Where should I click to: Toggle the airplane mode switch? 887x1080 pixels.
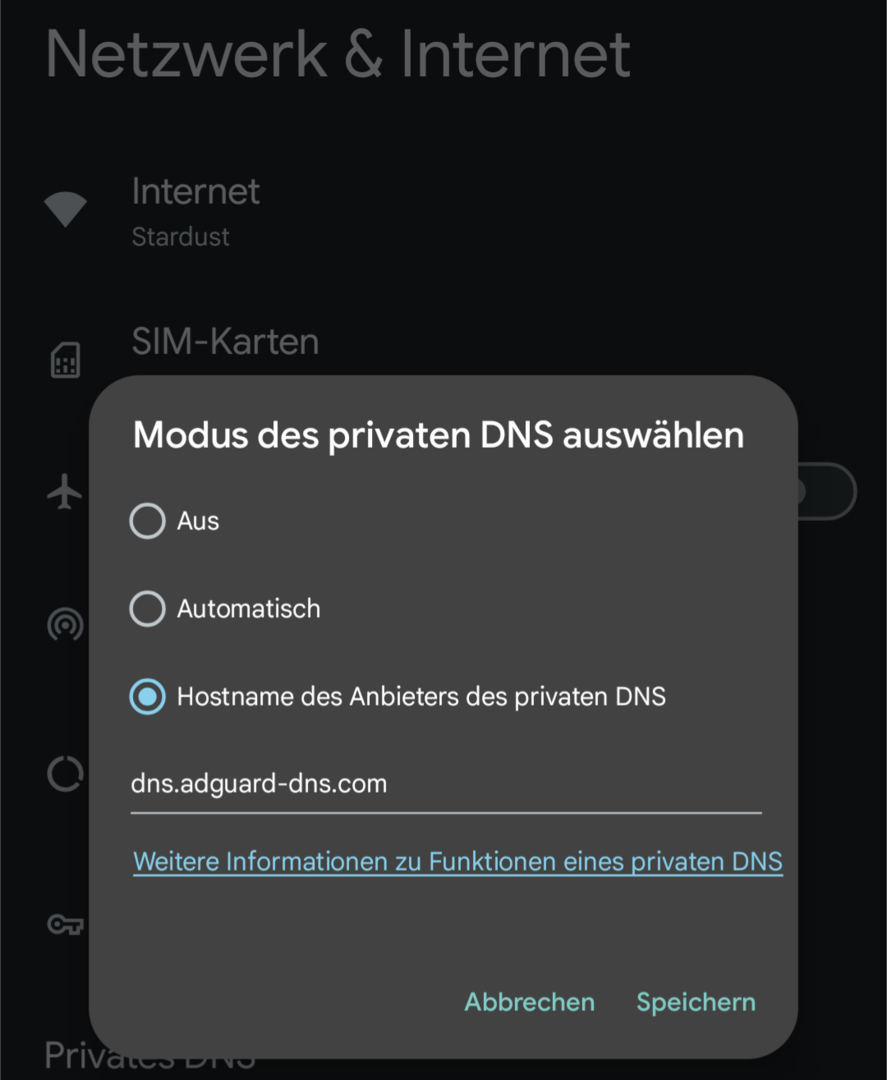pyautogui.click(x=825, y=491)
